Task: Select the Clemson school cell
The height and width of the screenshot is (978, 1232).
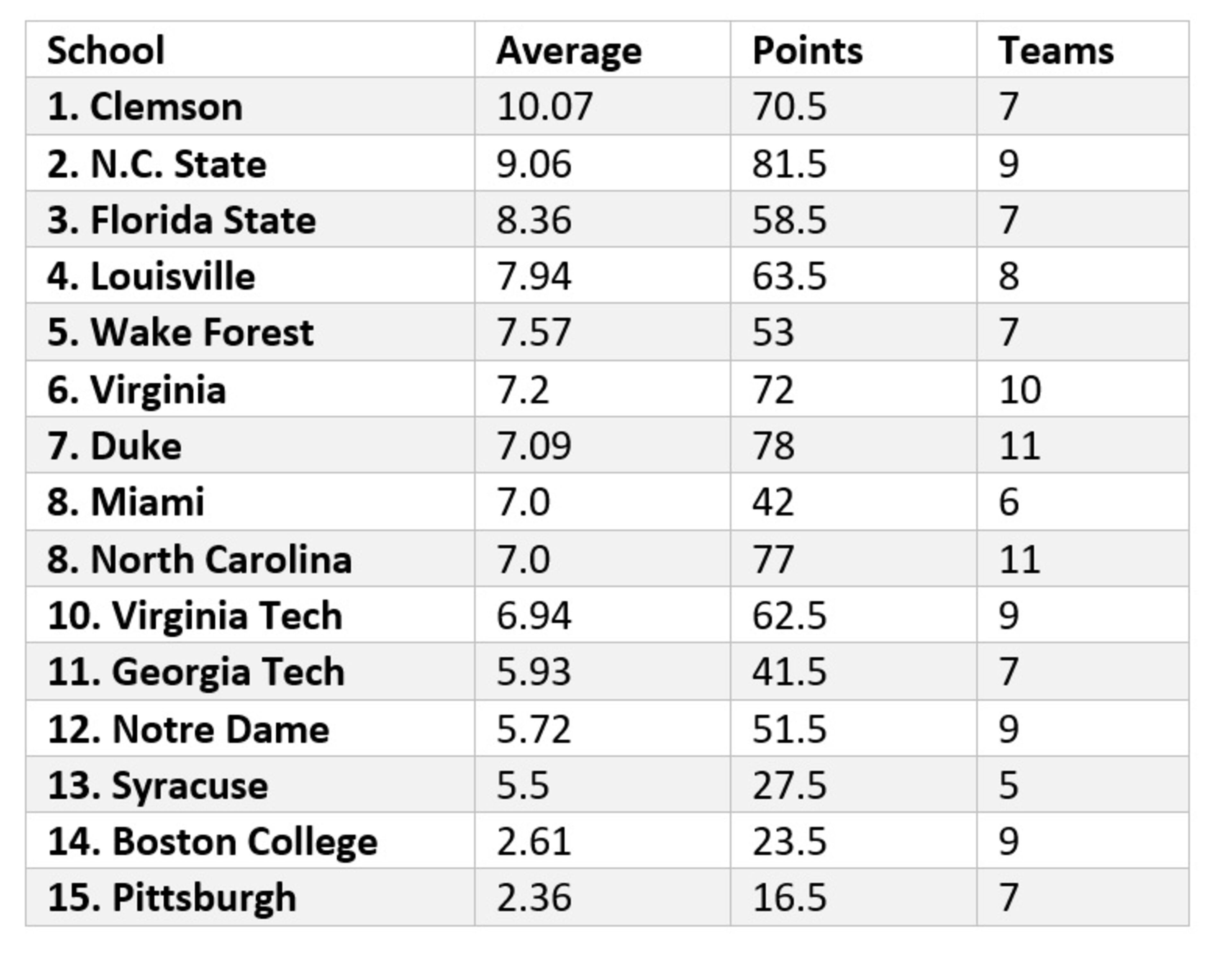Action: coord(145,106)
